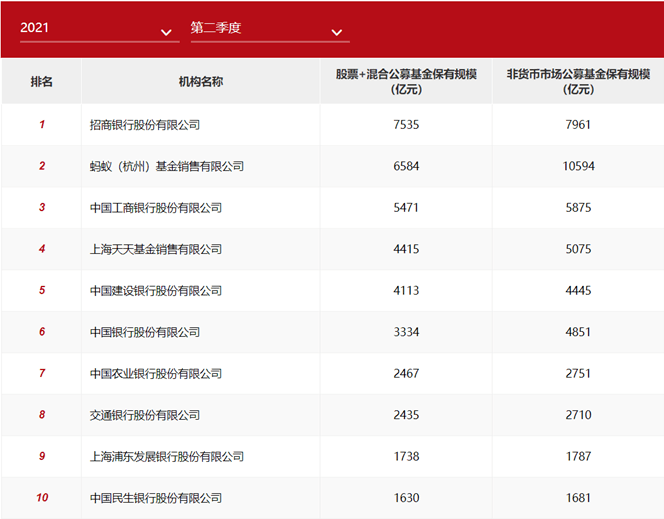Open 上海浦东发展银行股份有限公司 row
The image size is (664, 519).
tap(167, 457)
